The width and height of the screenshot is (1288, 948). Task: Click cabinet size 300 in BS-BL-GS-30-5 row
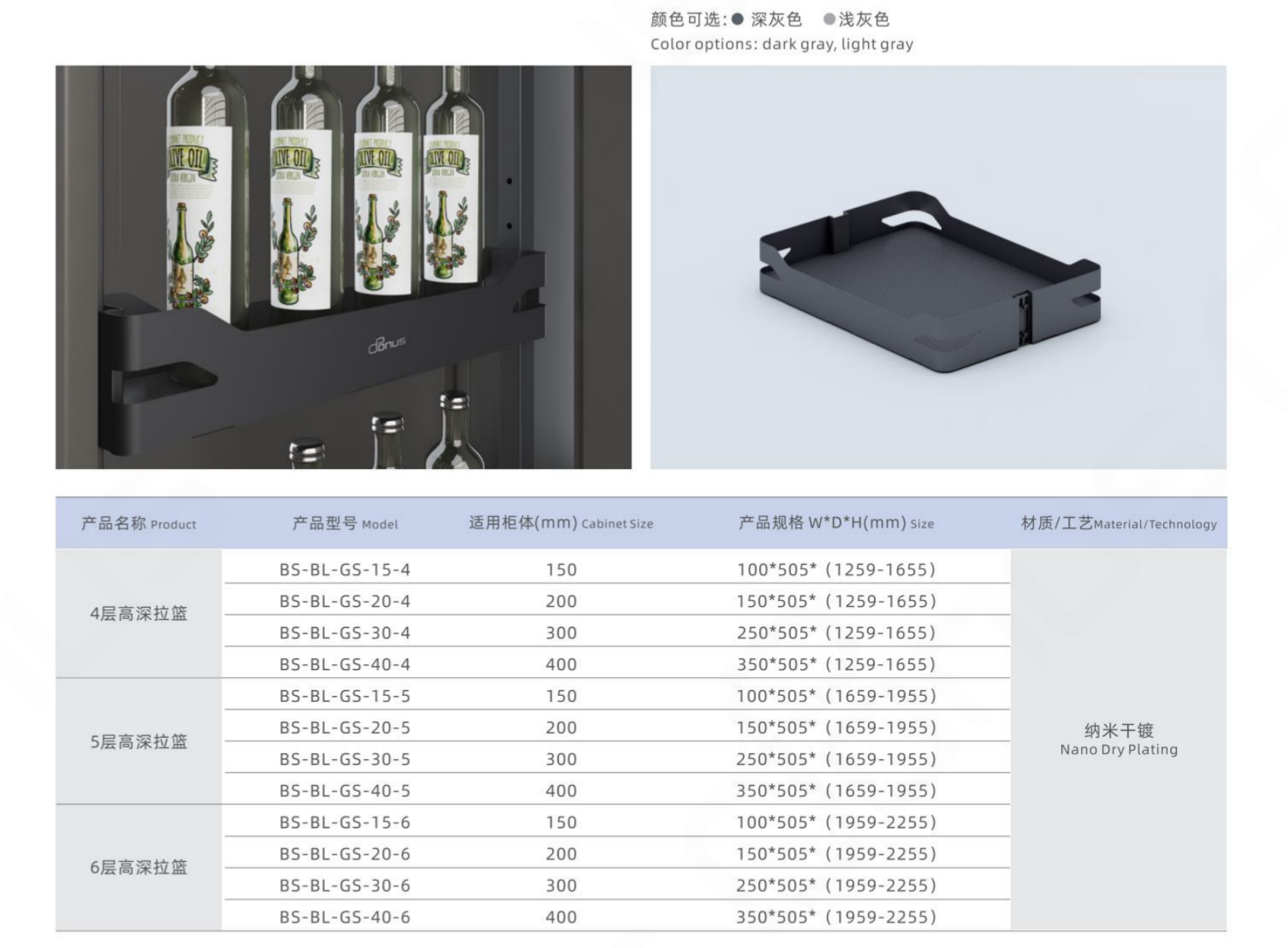[561, 759]
